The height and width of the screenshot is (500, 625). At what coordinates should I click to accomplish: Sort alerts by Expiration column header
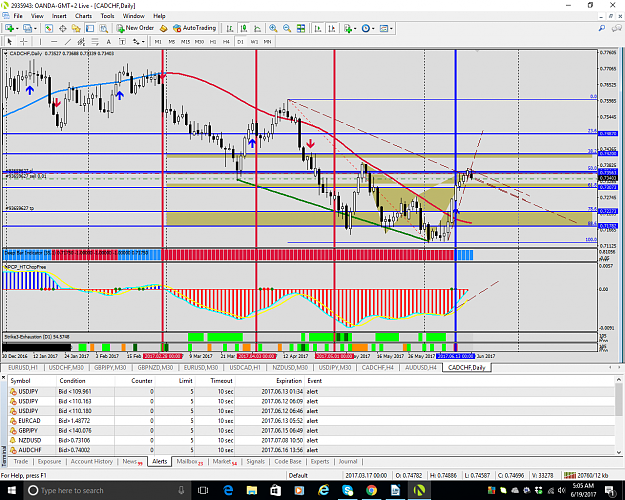[x=289, y=381]
